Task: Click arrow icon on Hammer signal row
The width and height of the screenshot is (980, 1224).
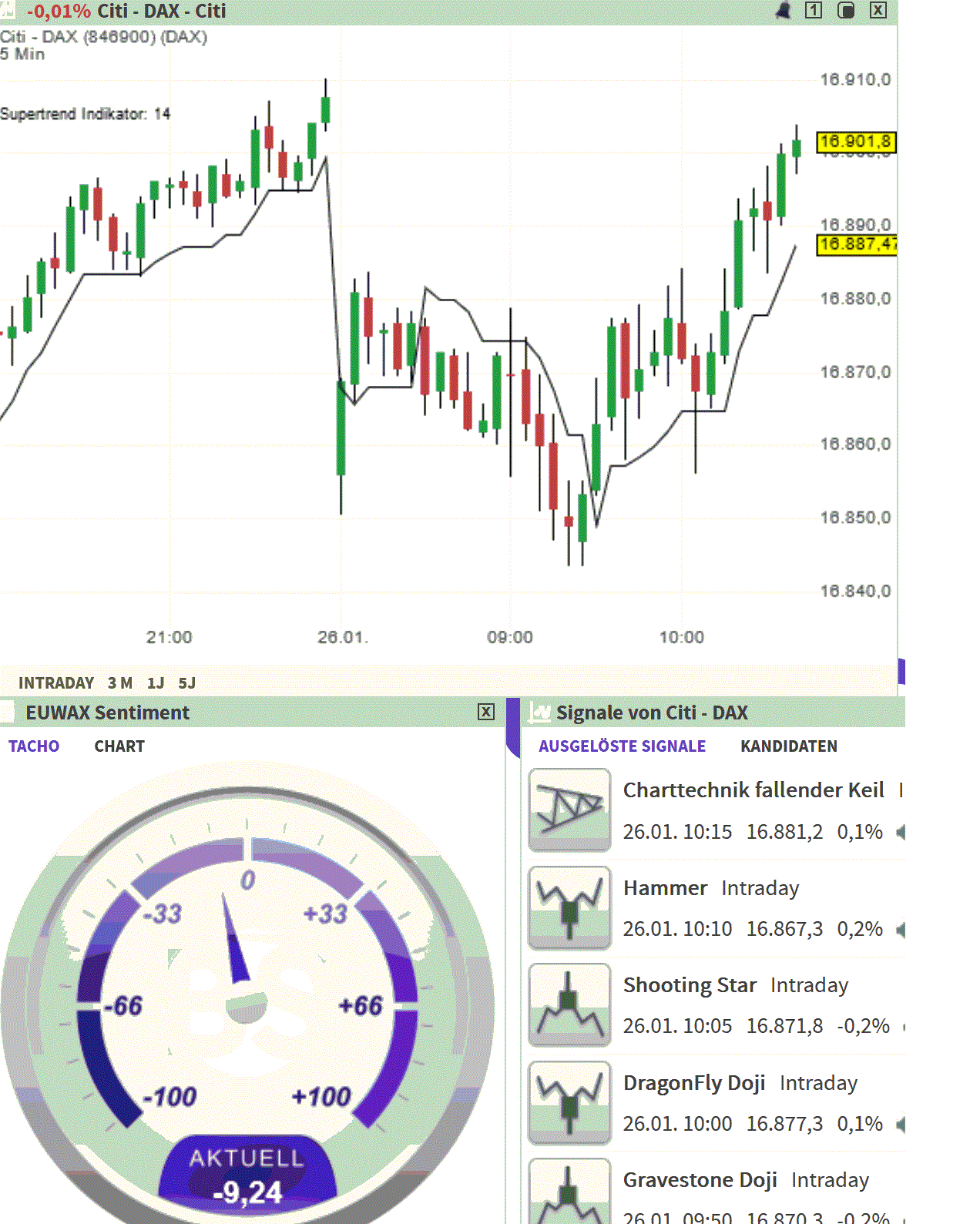Action: point(900,930)
